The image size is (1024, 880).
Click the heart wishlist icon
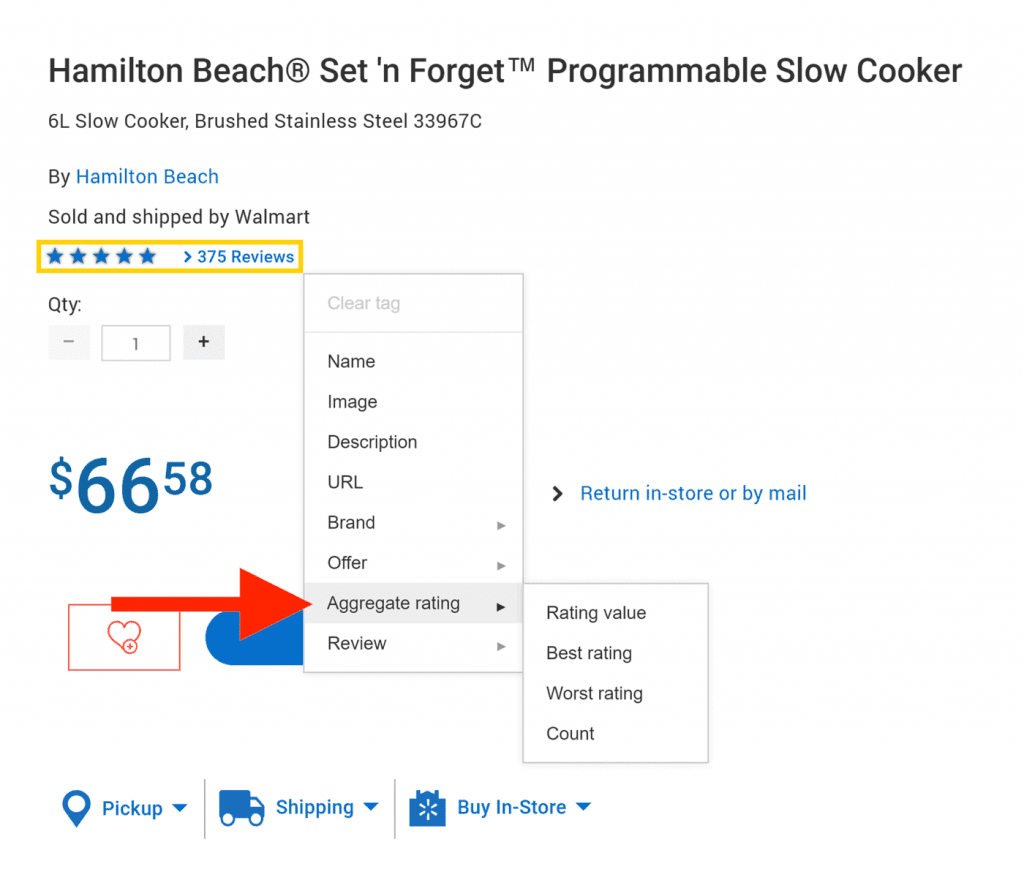[124, 637]
